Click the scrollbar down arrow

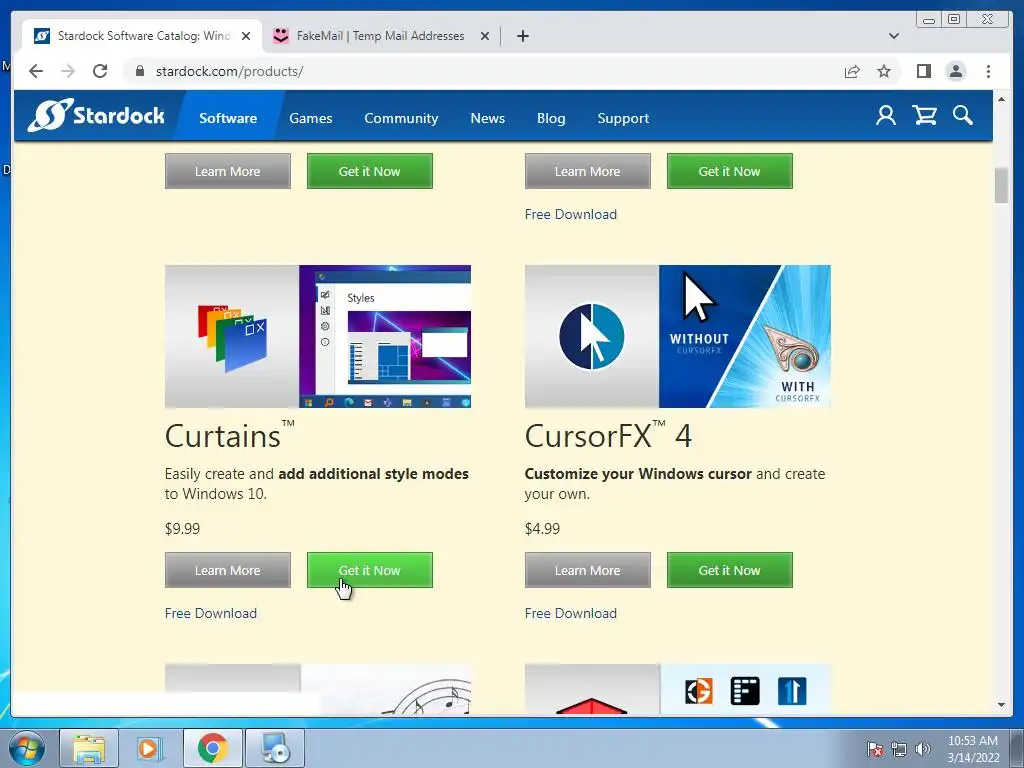coord(1001,705)
